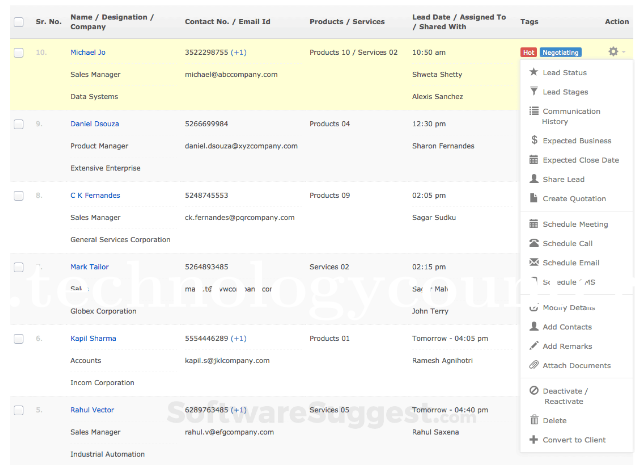
Task: Select Schedule Call menu item
Action: click(567, 243)
